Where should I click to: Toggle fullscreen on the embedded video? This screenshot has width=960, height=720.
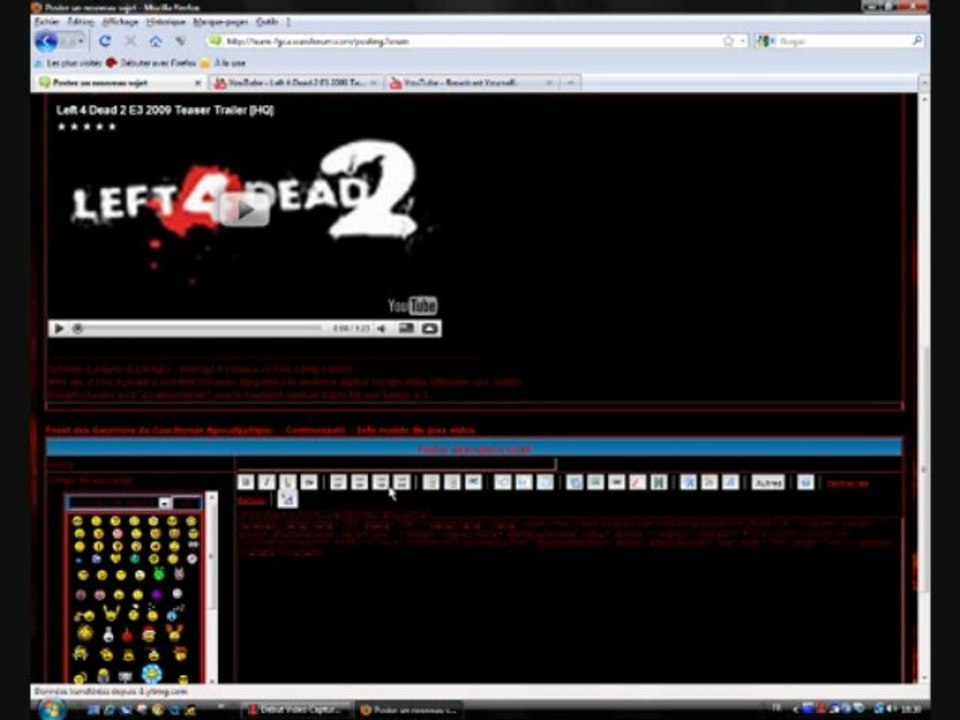(430, 329)
